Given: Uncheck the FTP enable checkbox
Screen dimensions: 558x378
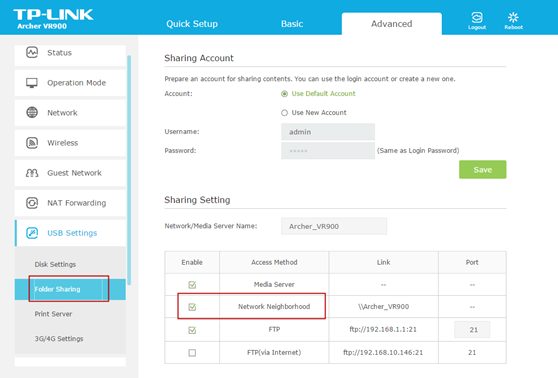Looking at the screenshot, I should click(x=192, y=330).
